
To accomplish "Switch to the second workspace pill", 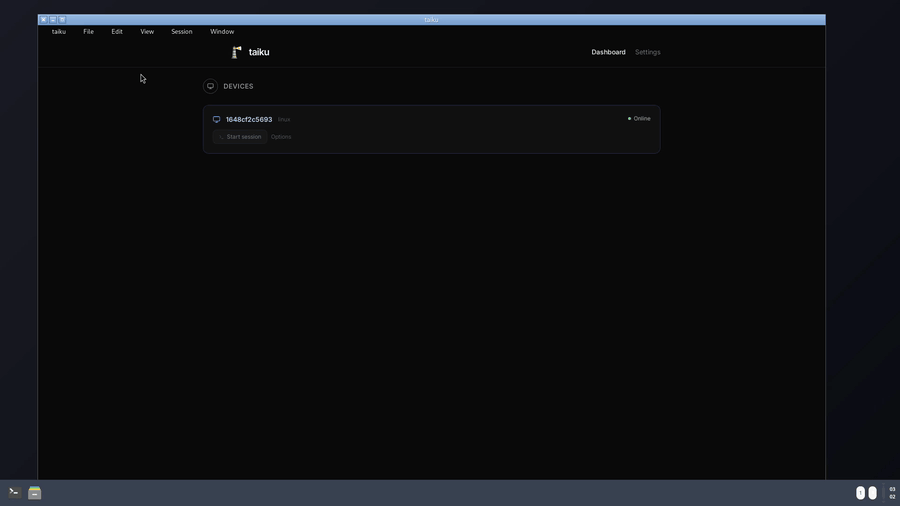I will coord(872,493).
